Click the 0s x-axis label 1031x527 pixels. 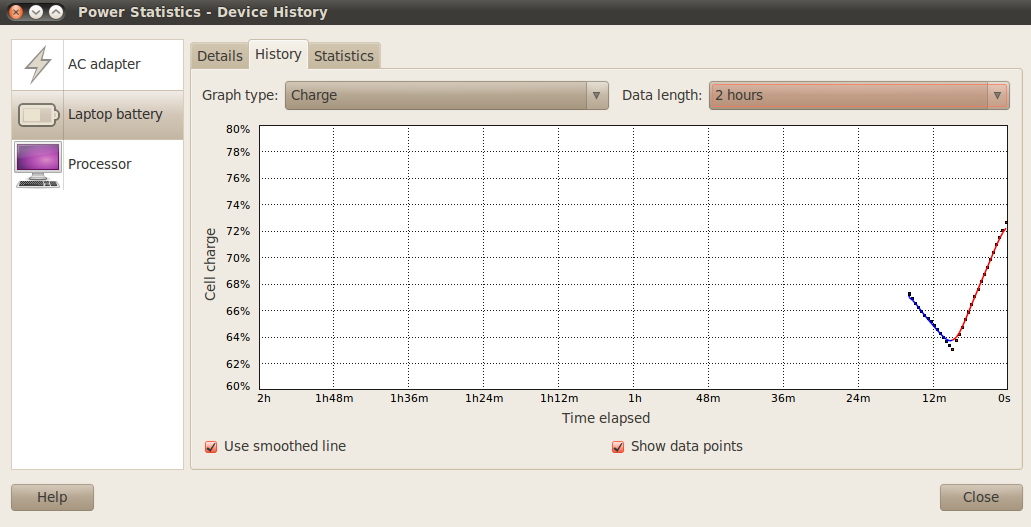[x=1004, y=398]
